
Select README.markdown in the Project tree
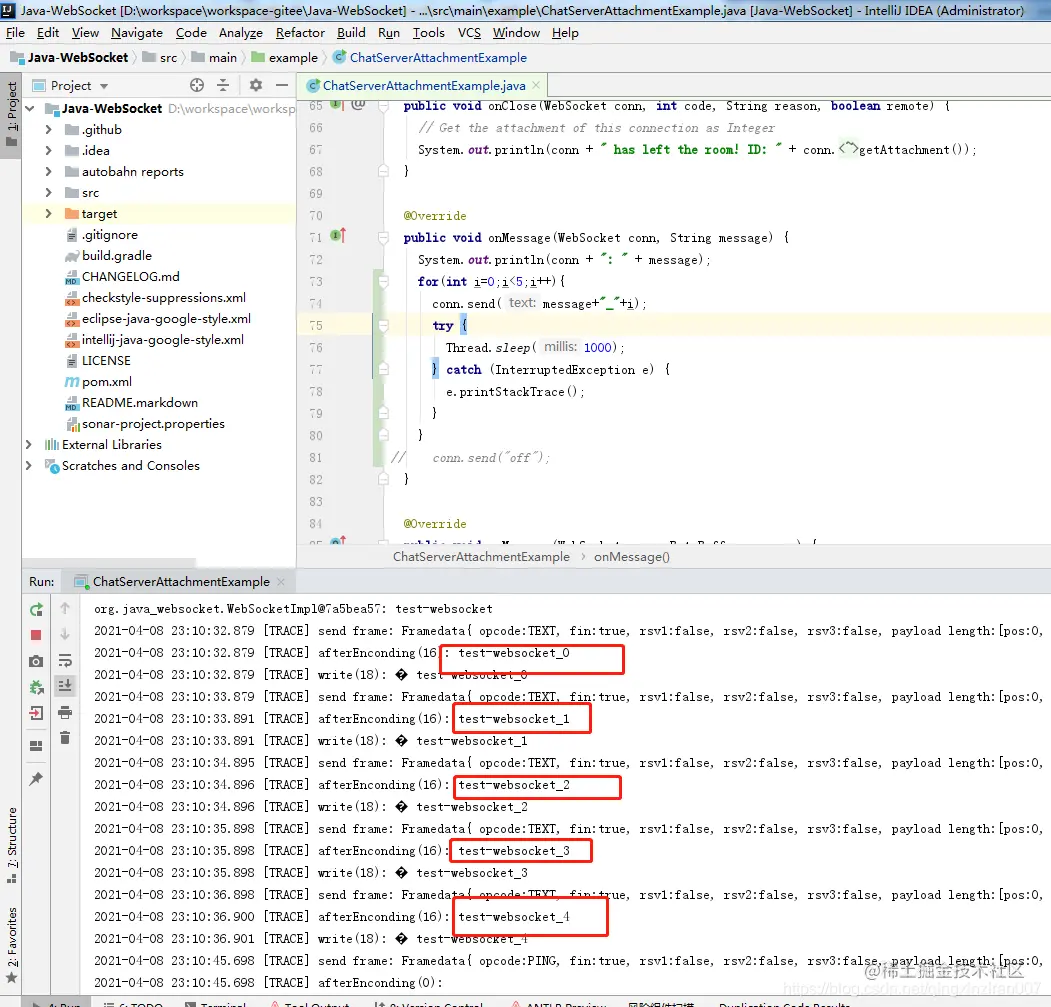(139, 402)
